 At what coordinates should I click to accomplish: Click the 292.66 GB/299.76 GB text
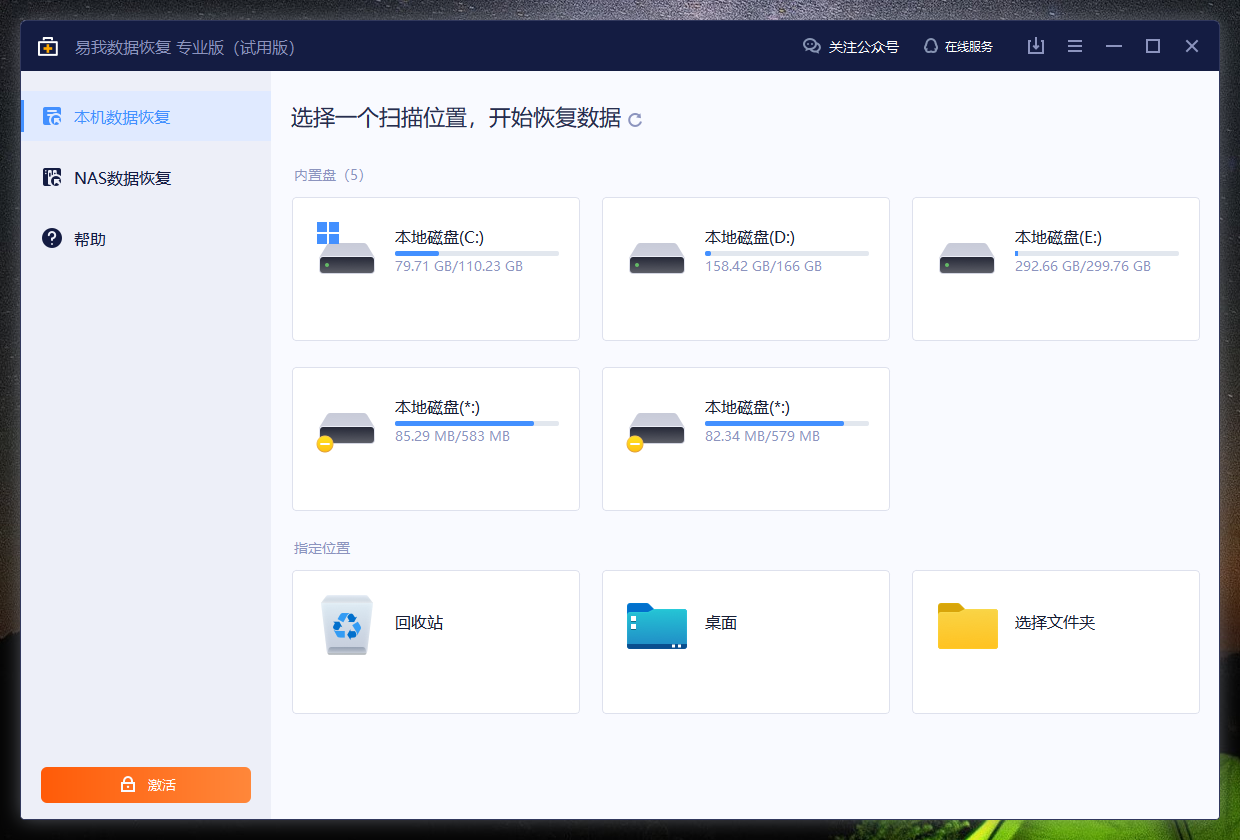[1083, 266]
